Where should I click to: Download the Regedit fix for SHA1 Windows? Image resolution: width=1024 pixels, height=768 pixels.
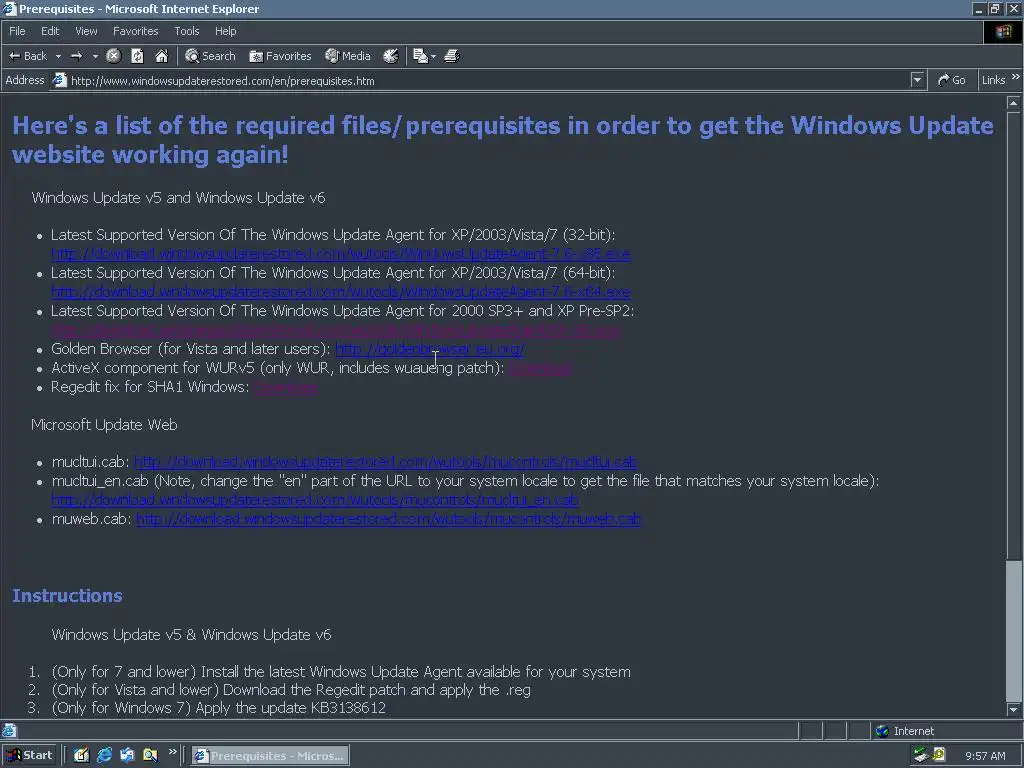(285, 387)
